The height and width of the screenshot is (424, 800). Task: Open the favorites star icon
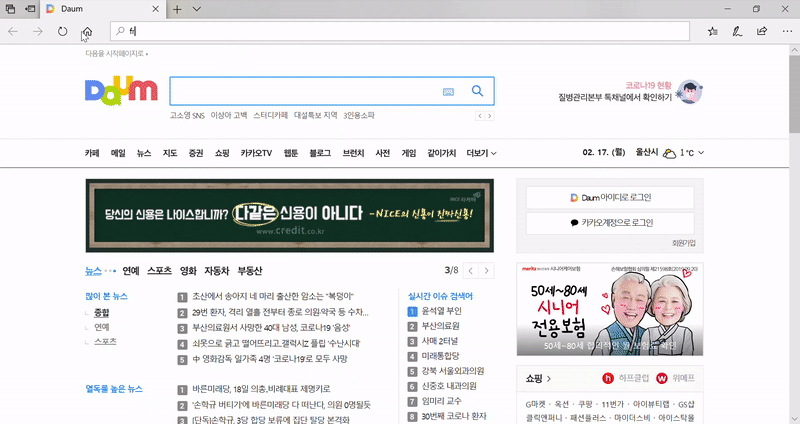(x=713, y=32)
